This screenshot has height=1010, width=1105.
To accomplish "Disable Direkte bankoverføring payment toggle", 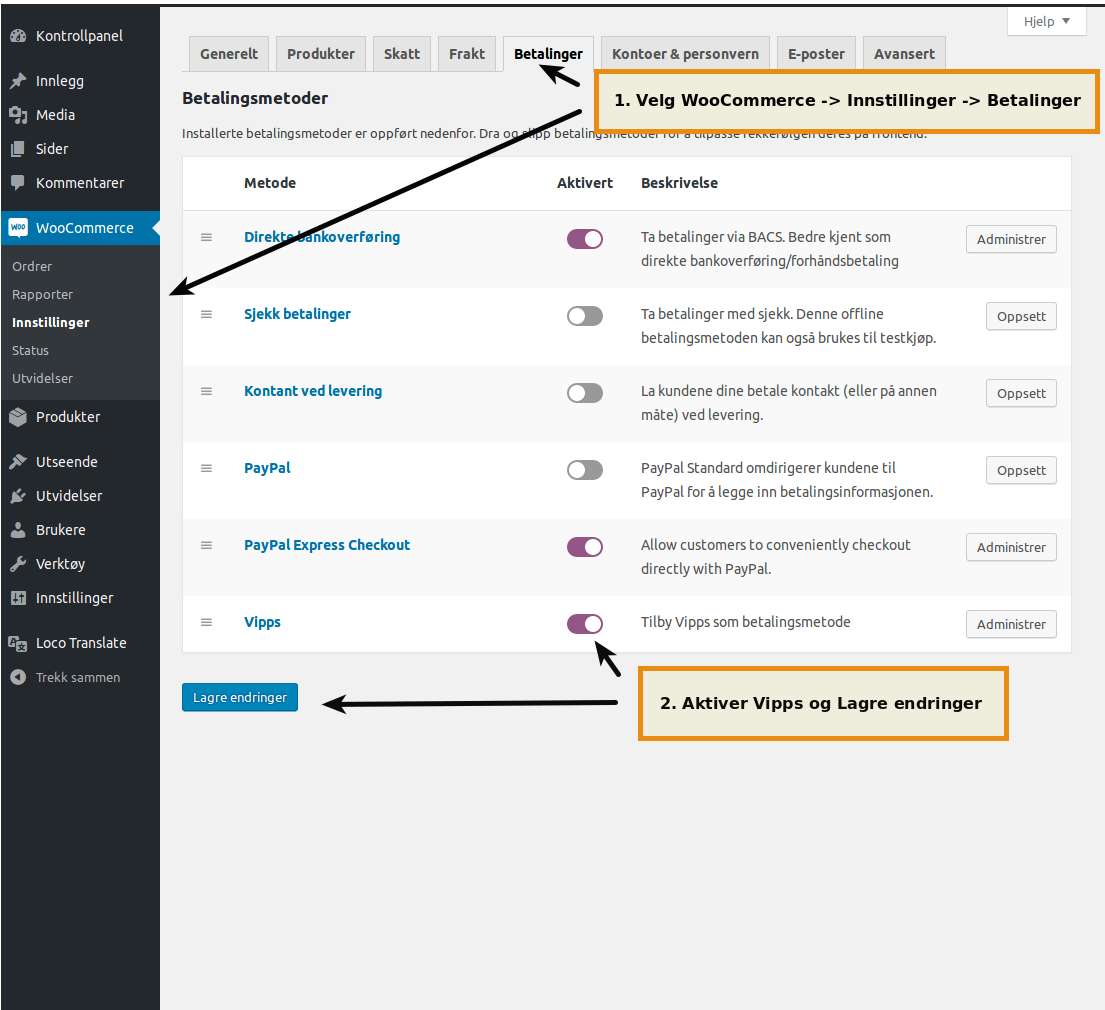I will pos(585,239).
